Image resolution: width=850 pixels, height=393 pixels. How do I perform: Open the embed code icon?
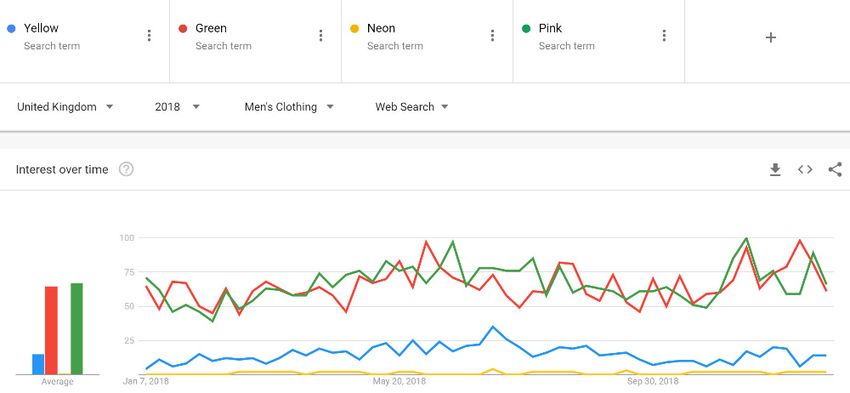(x=805, y=170)
